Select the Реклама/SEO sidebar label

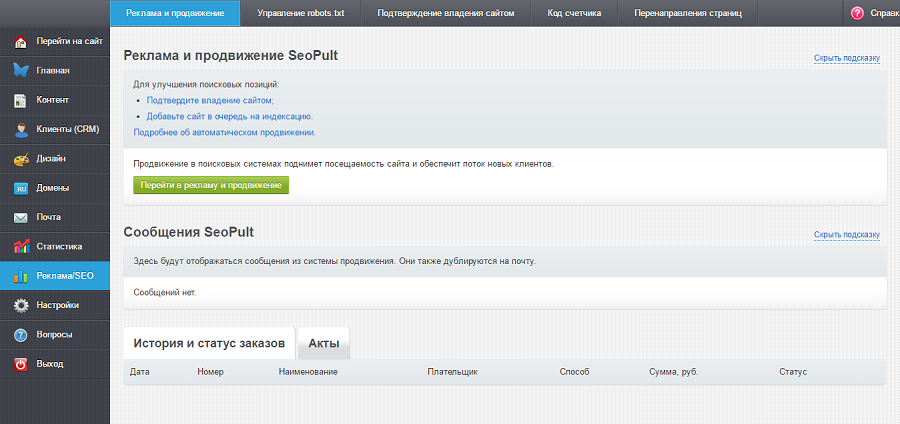click(x=65, y=276)
